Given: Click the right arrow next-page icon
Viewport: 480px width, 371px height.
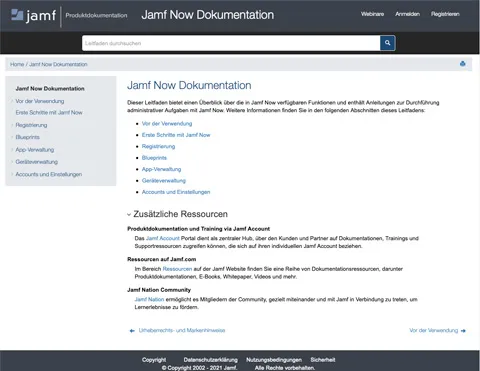Looking at the screenshot, I should (463, 331).
